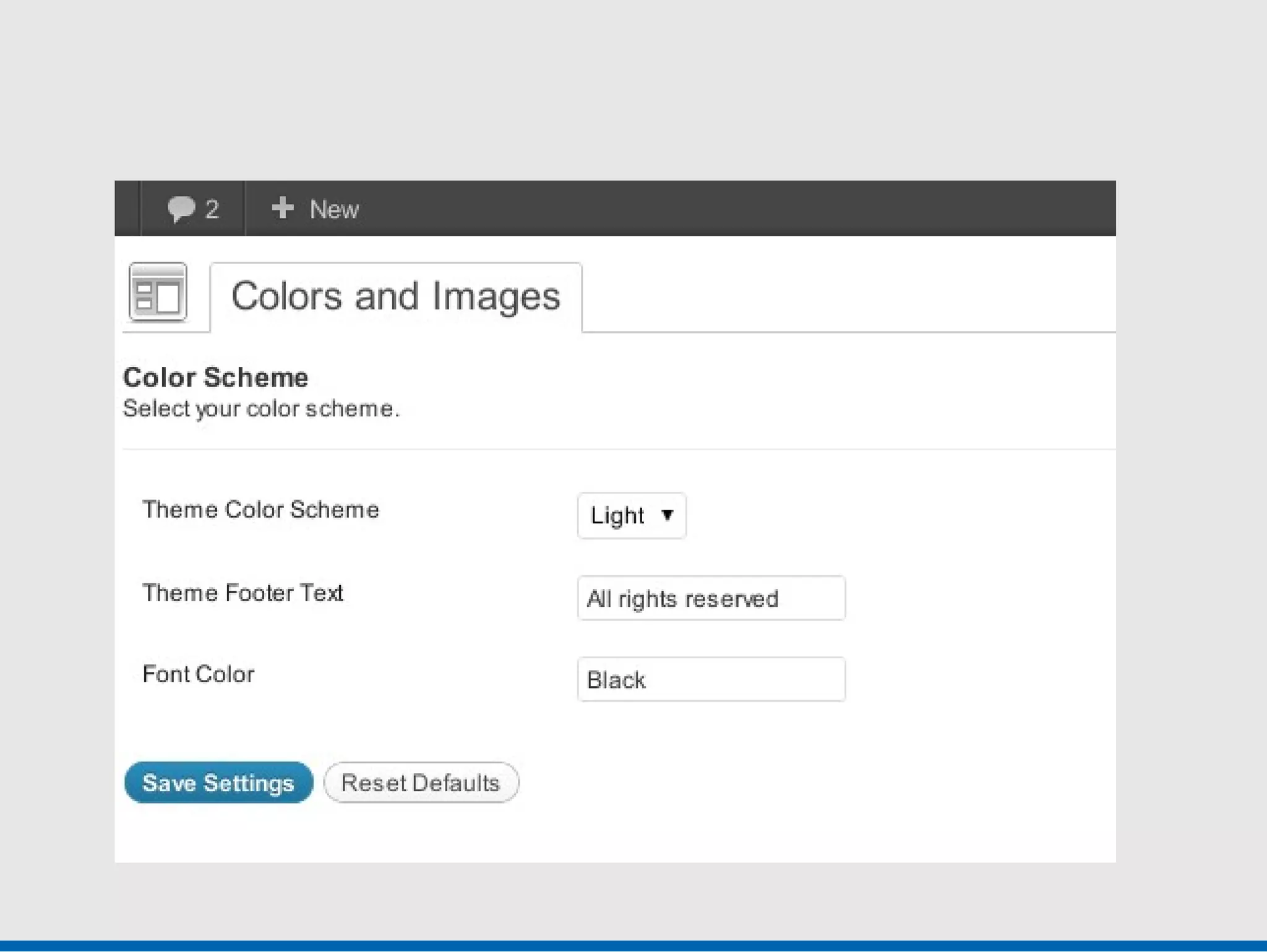This screenshot has width=1267, height=952.
Task: Click the pending comments count 2
Action: [212, 210]
